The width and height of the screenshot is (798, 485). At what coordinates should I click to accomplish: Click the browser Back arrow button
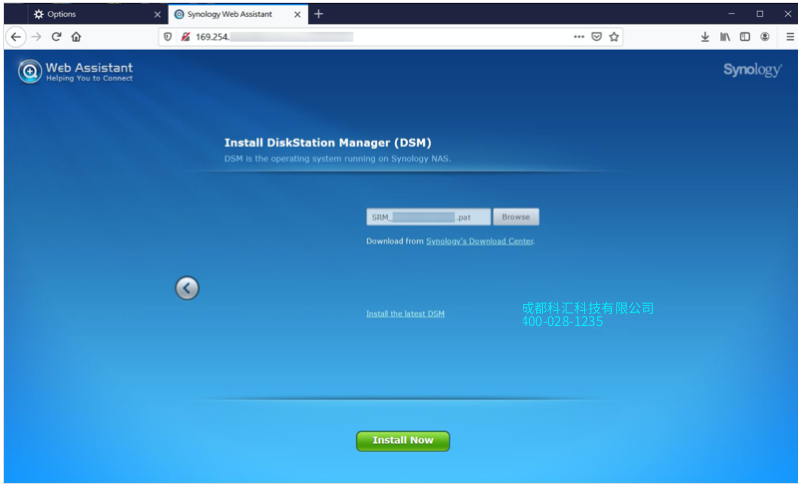pyautogui.click(x=16, y=37)
